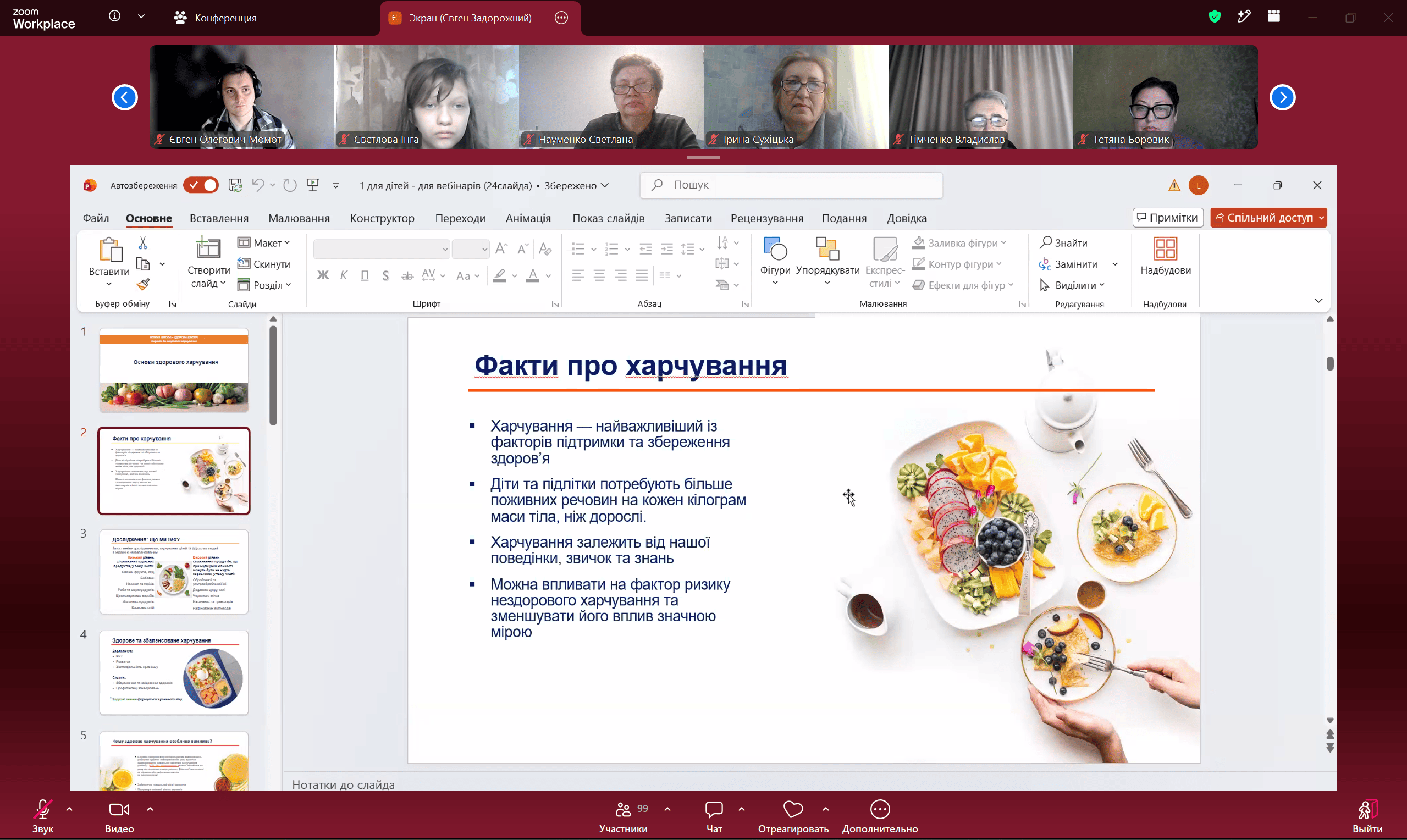Click the Zoom encryption shield icon
This screenshot has height=840, width=1407.
[x=1215, y=17]
